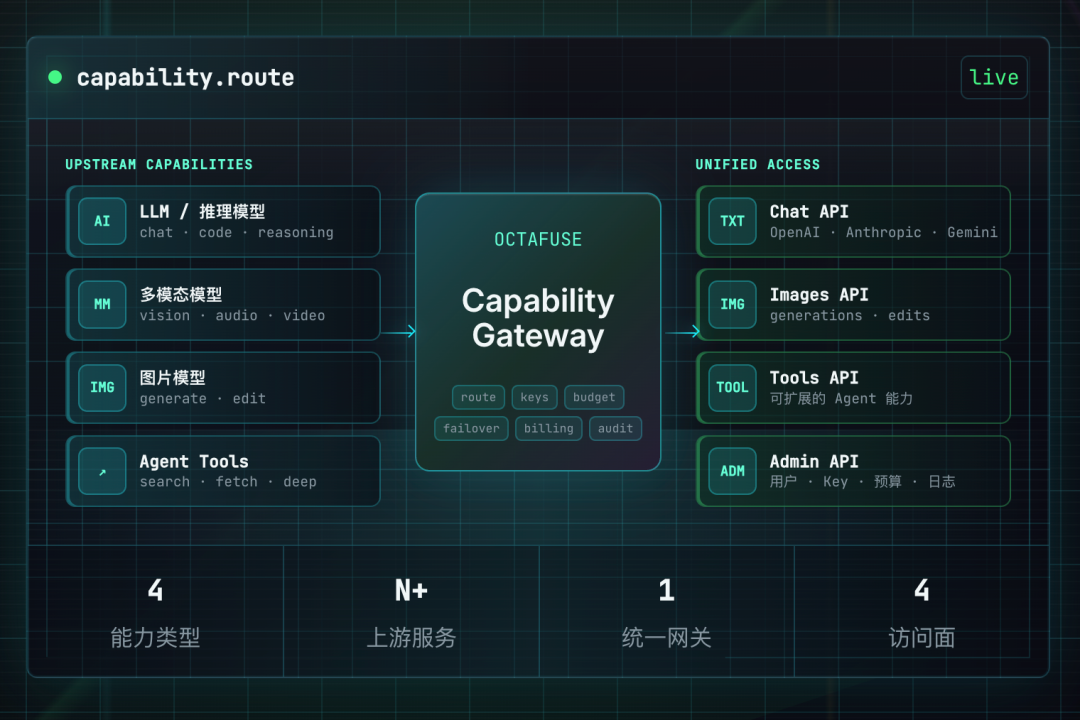1080x720 pixels.
Task: Click the 可扩展的 Agent 能力 subtitle
Action: 841,399
